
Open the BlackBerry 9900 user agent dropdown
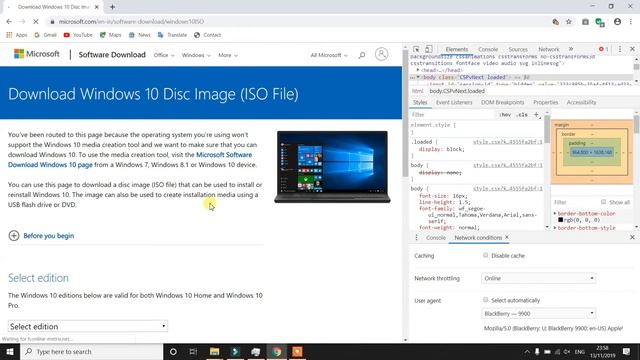(538, 313)
